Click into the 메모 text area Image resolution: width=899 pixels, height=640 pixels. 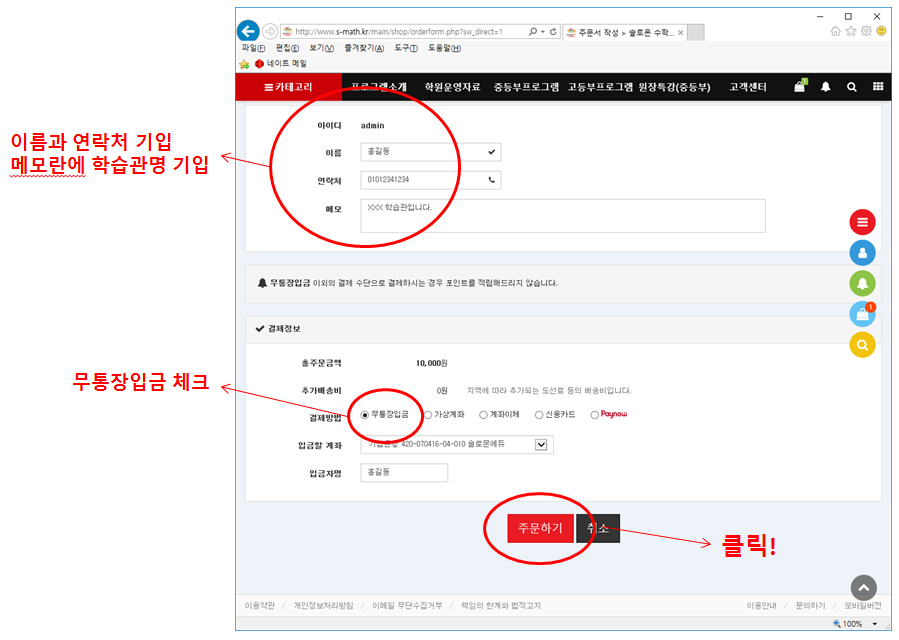[562, 215]
